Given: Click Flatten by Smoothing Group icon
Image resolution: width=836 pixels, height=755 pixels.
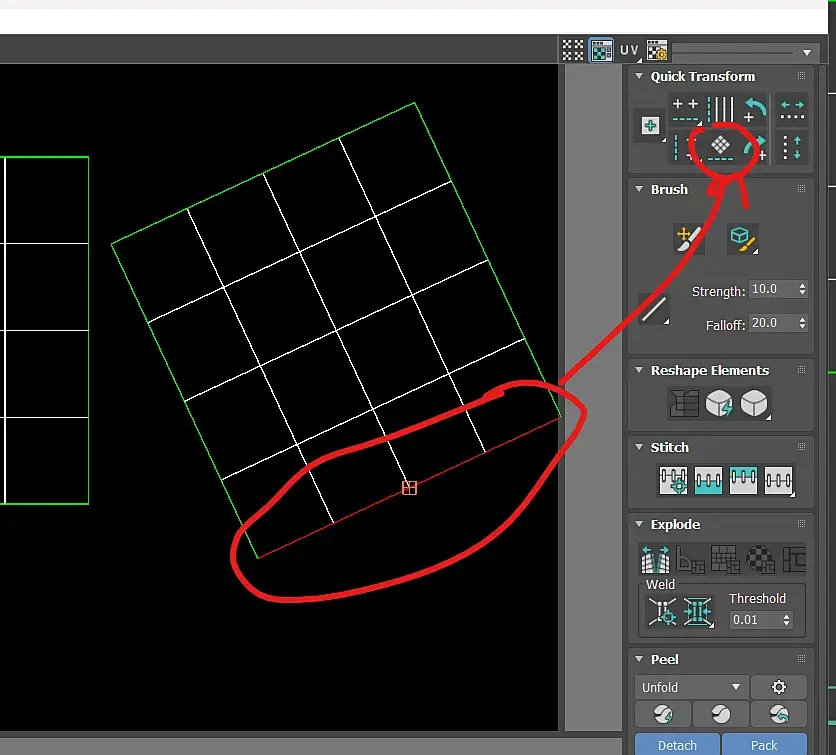Looking at the screenshot, I should (725, 559).
